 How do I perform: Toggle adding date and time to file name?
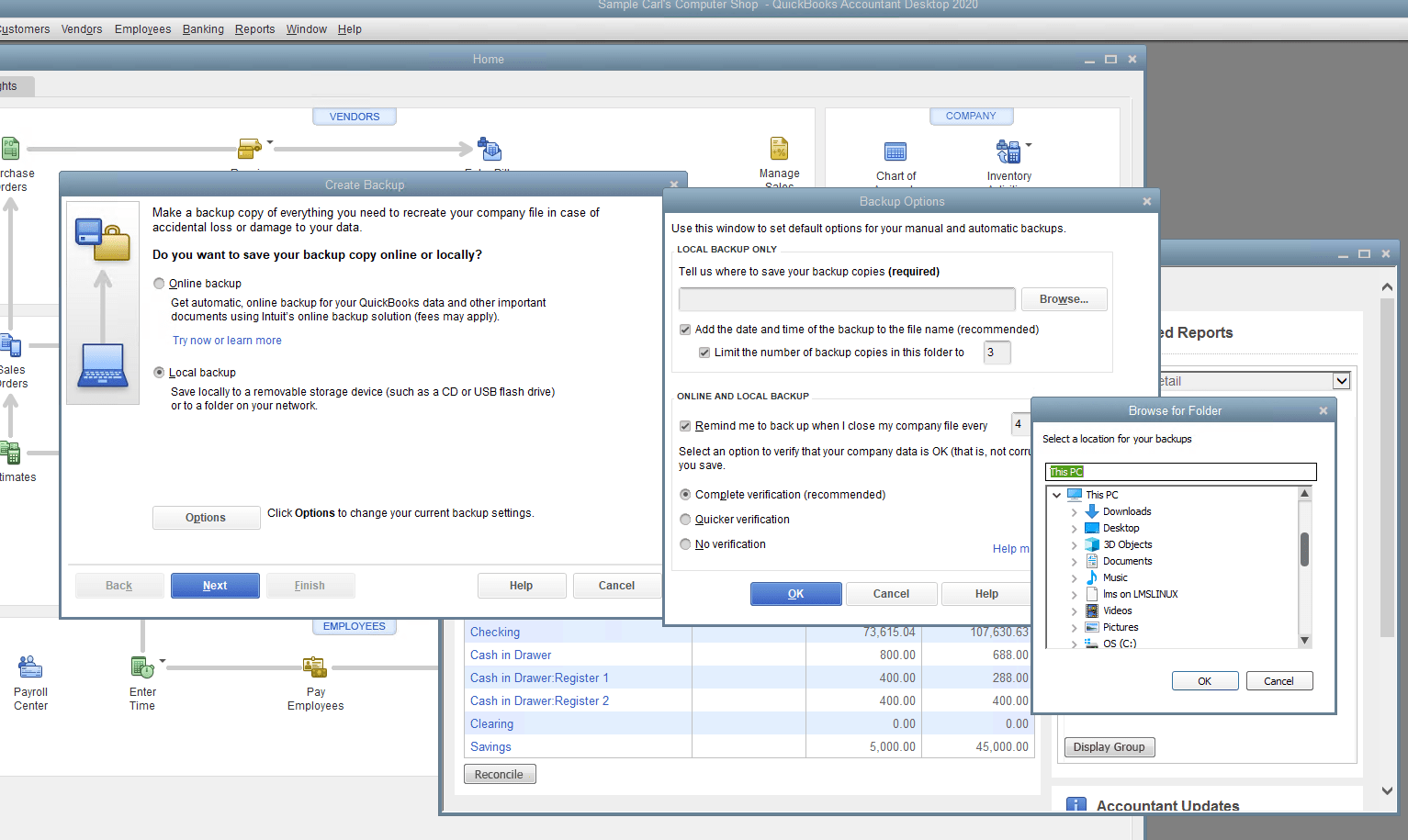[685, 330]
